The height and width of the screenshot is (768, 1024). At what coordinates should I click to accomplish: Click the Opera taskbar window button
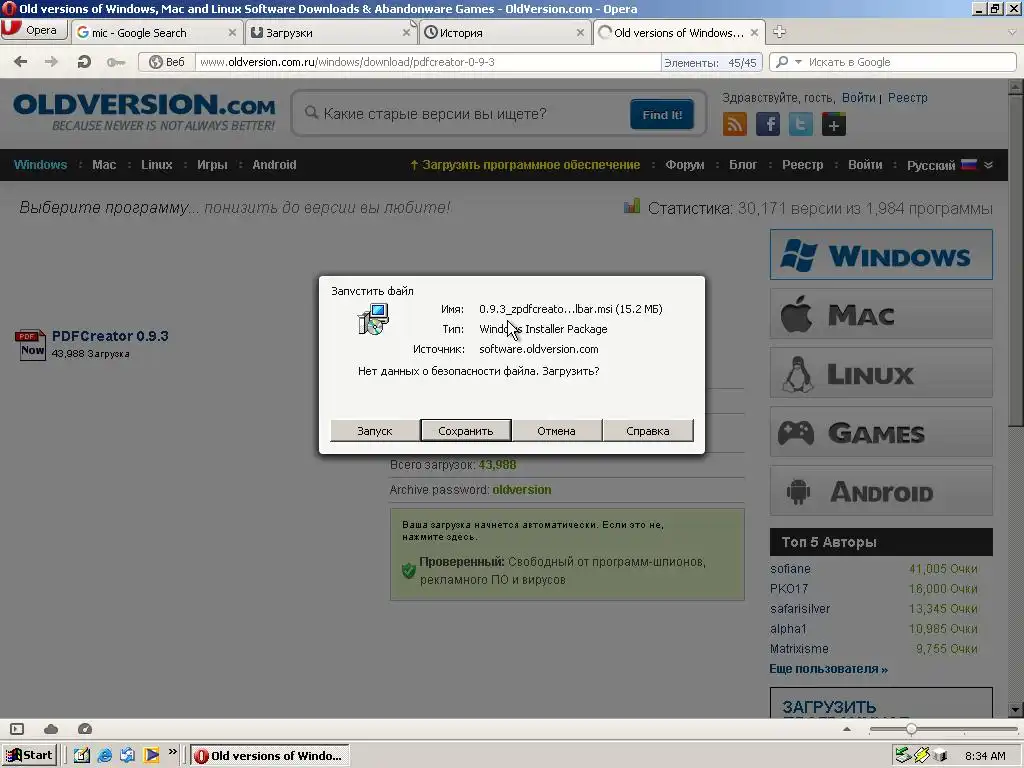(x=270, y=756)
